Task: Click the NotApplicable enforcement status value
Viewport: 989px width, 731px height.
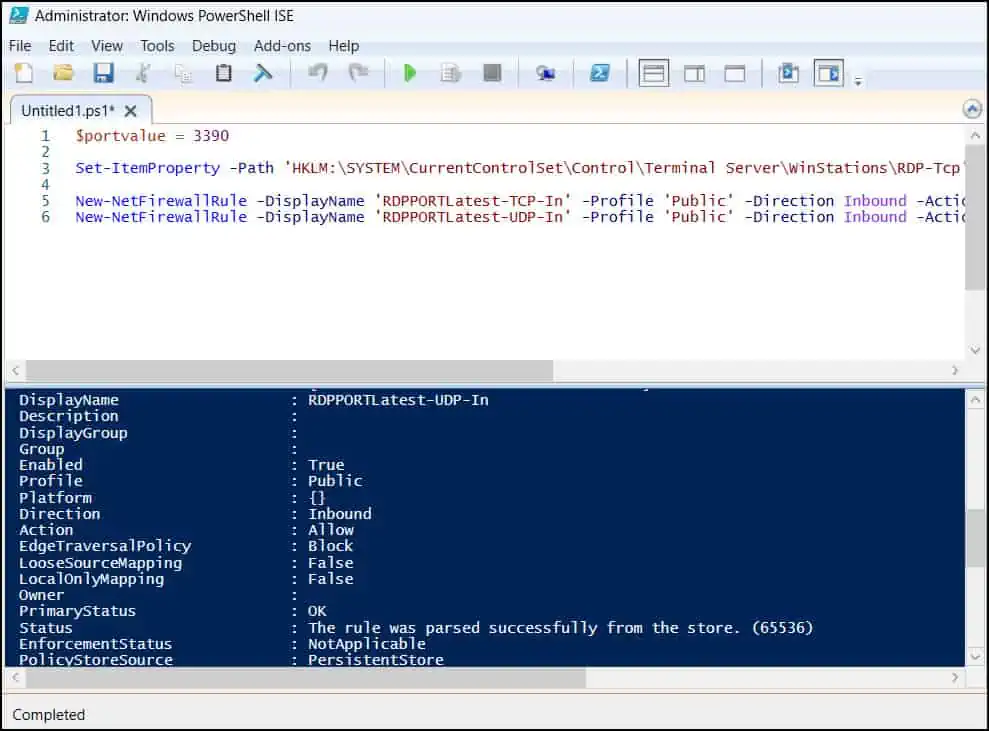Action: coord(366,644)
